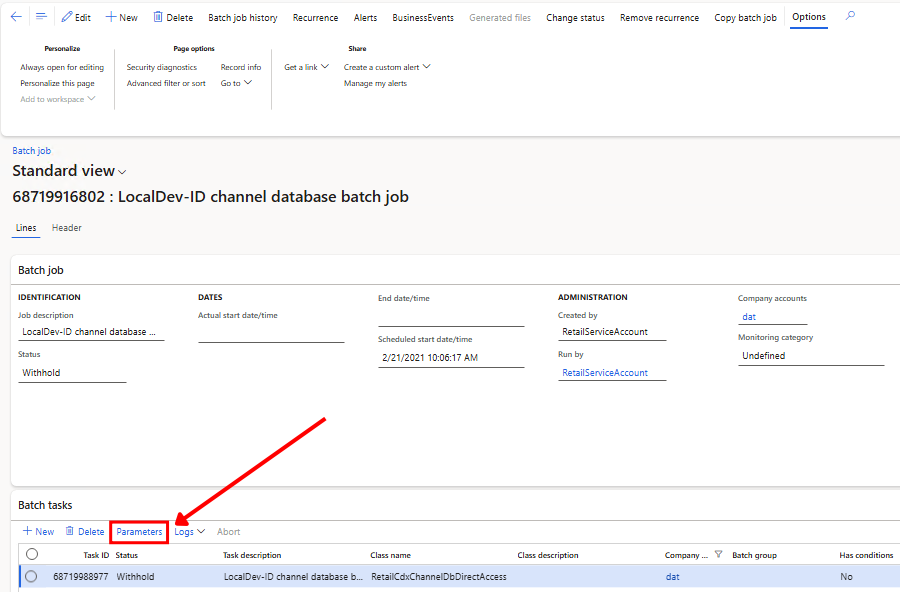Open Security diagnostics
This screenshot has height=592, width=900.
click(x=161, y=67)
